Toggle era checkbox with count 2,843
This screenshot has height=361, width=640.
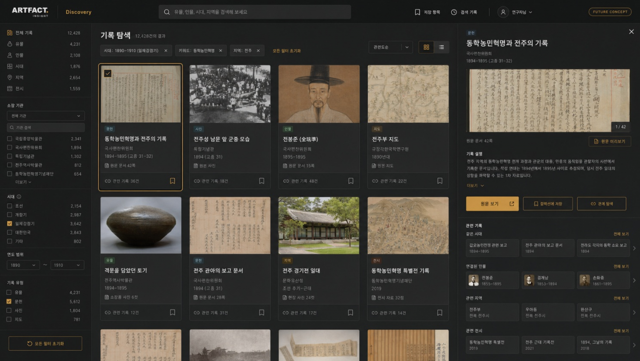click(9, 232)
